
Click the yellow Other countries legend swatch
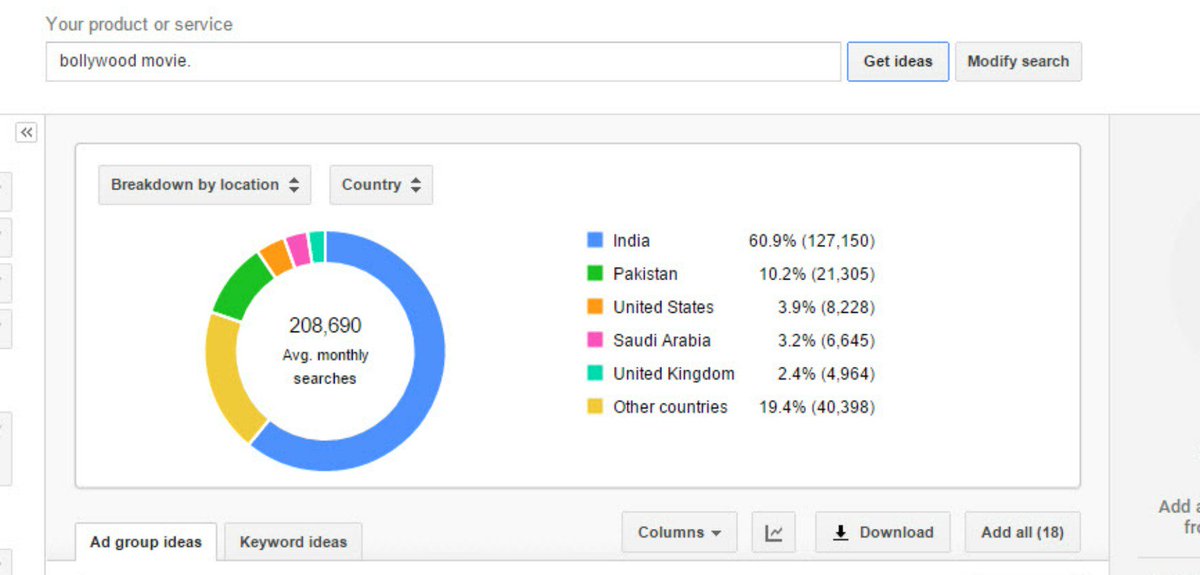point(595,407)
